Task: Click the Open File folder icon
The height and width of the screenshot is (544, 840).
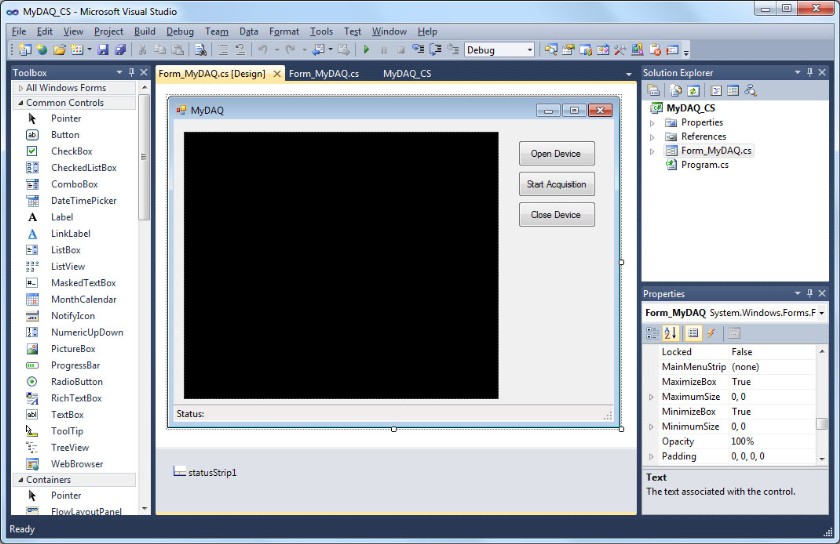Action: [59, 50]
